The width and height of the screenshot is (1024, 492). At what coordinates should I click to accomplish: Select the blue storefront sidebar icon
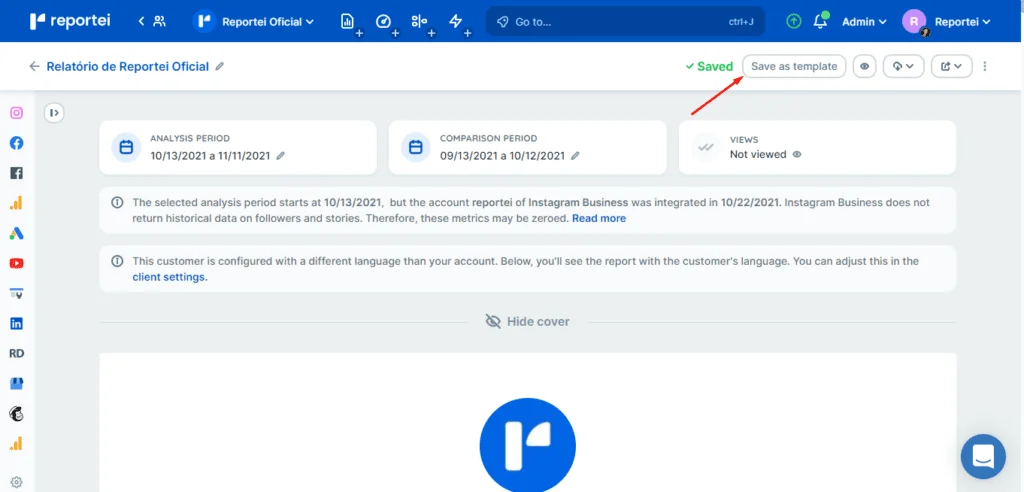pos(16,384)
